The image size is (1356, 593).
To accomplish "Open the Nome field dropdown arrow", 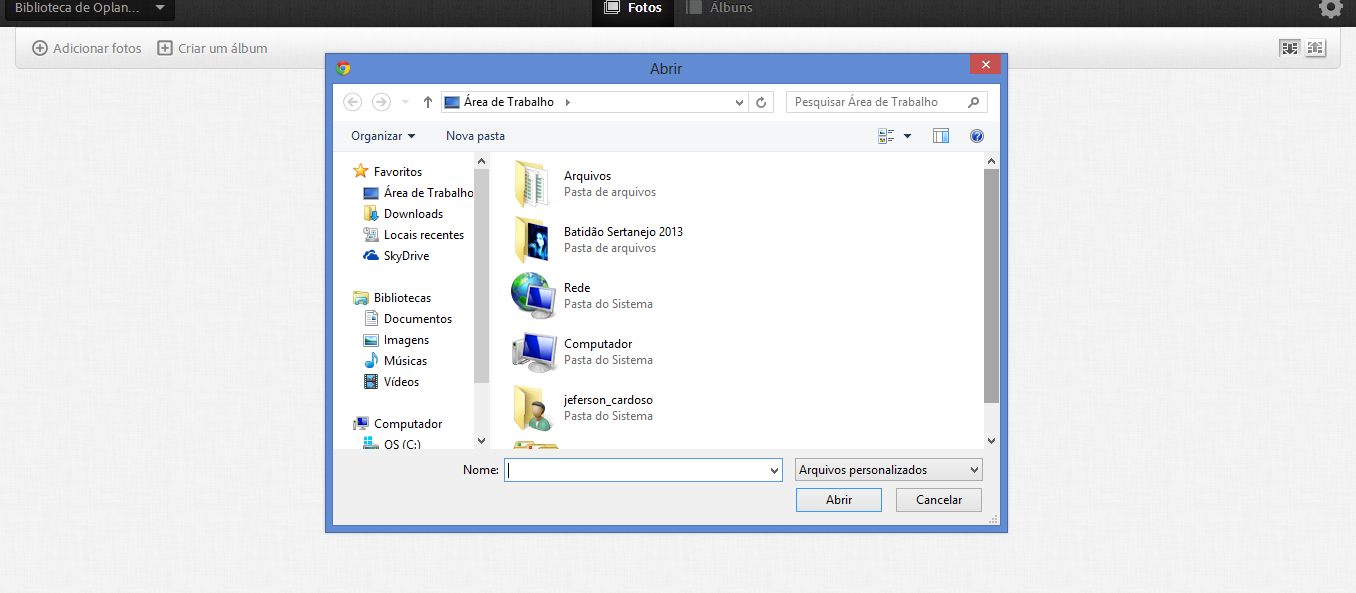I will [774, 470].
